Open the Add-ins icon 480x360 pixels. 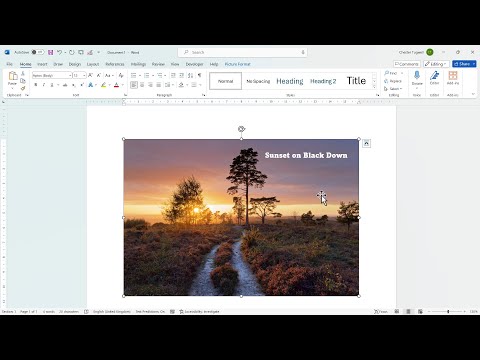point(453,75)
